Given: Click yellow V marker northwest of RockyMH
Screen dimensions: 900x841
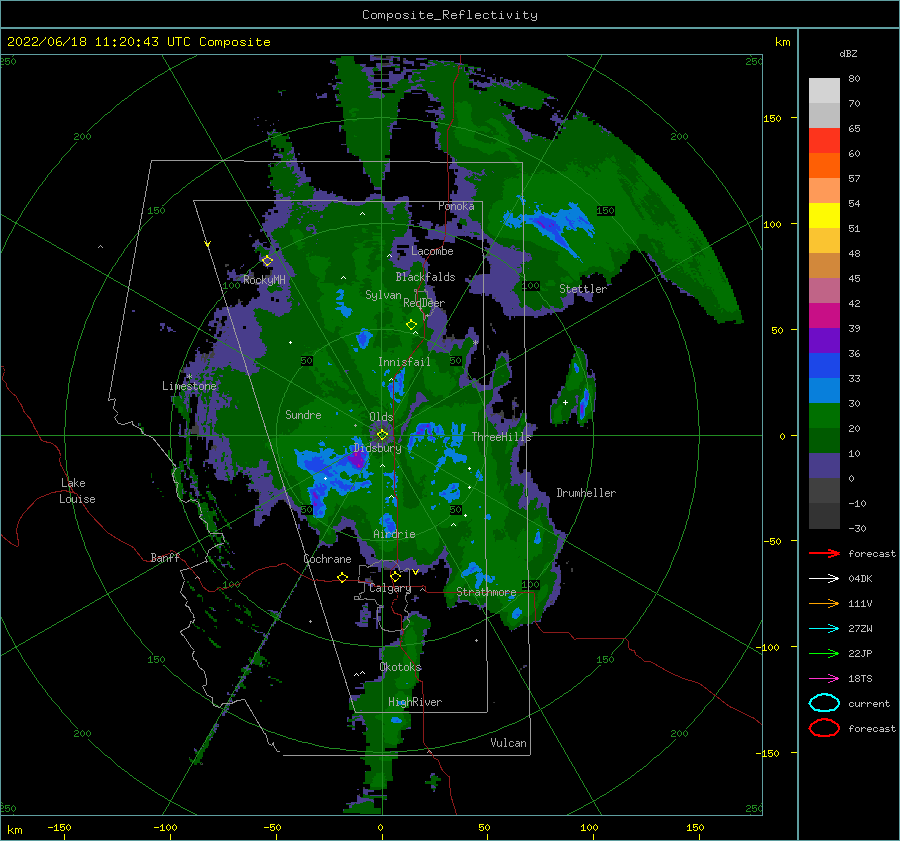Looking at the screenshot, I should tap(207, 244).
